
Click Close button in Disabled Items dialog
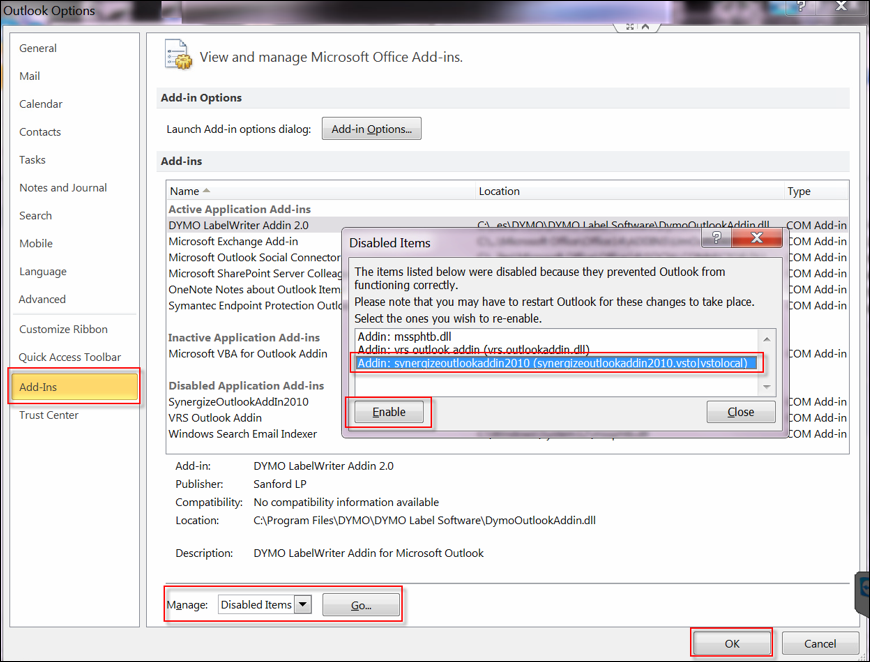[x=741, y=412]
